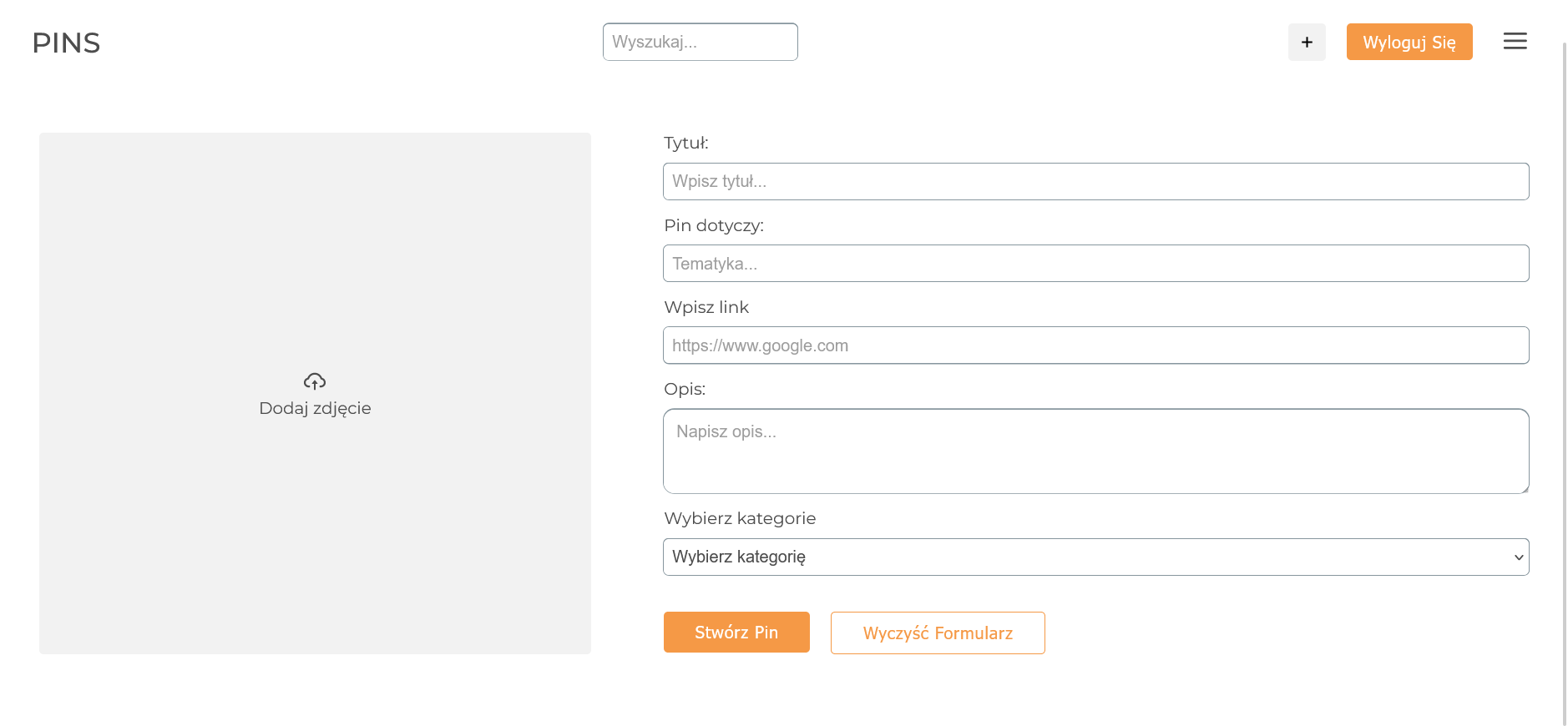Click the Wybierz kategorię combo box label
This screenshot has width=1568, height=726.
tap(740, 557)
